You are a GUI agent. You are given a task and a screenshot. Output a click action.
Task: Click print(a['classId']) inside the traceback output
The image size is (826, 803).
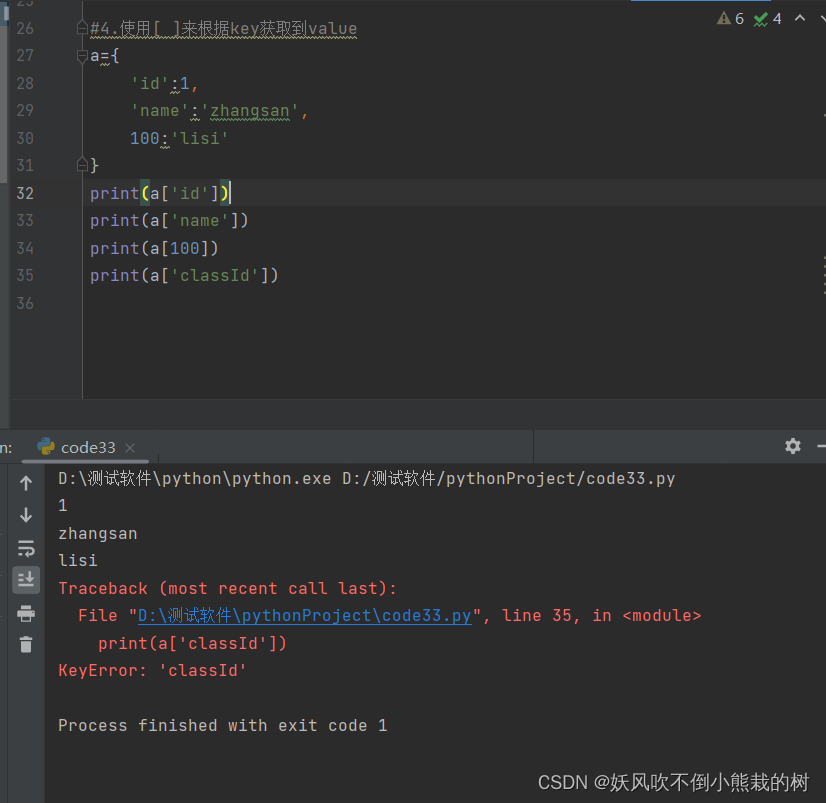[192, 643]
